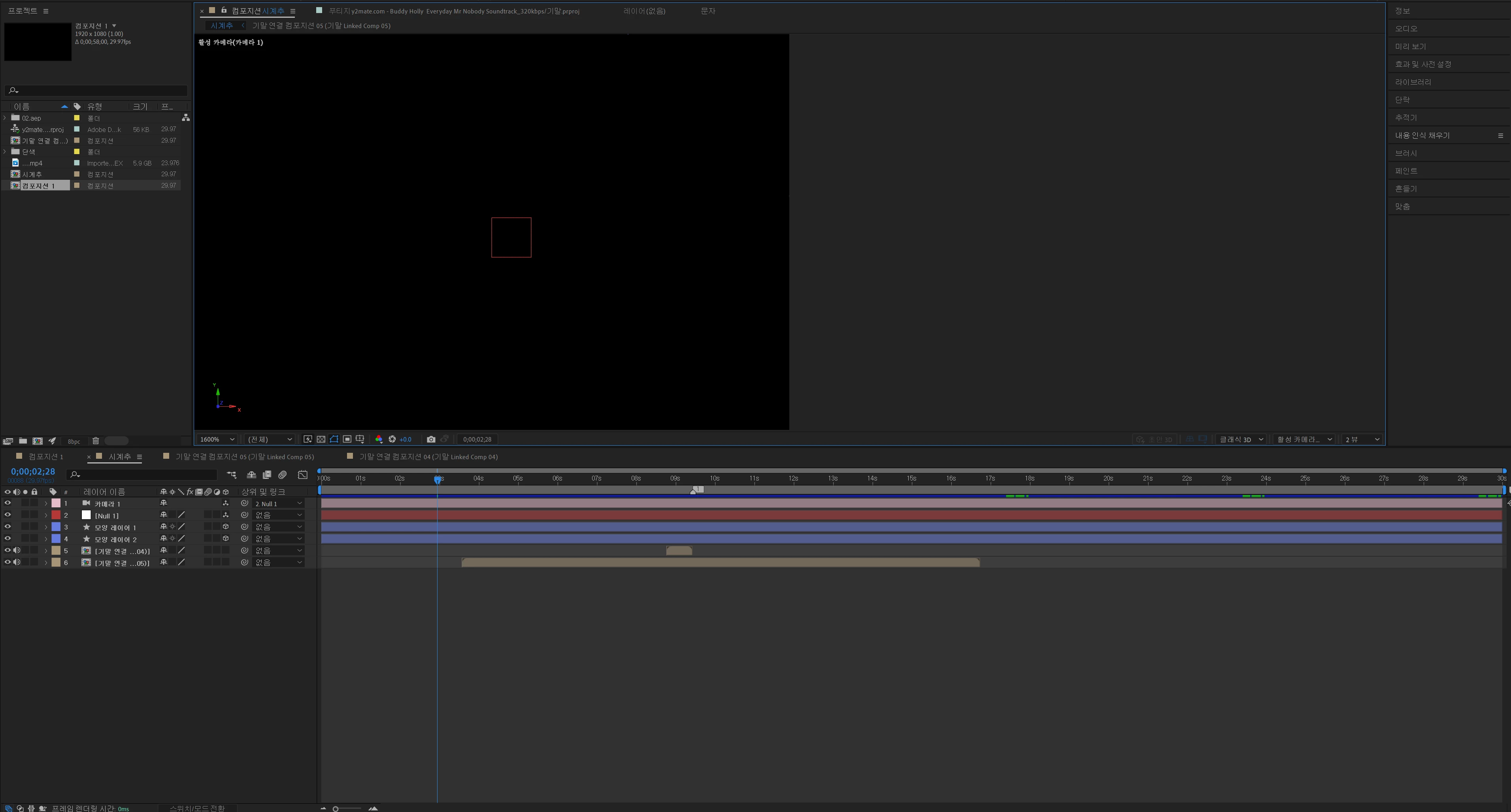
Task: Hide the 카메라 1 layer
Action: pyautogui.click(x=8, y=503)
